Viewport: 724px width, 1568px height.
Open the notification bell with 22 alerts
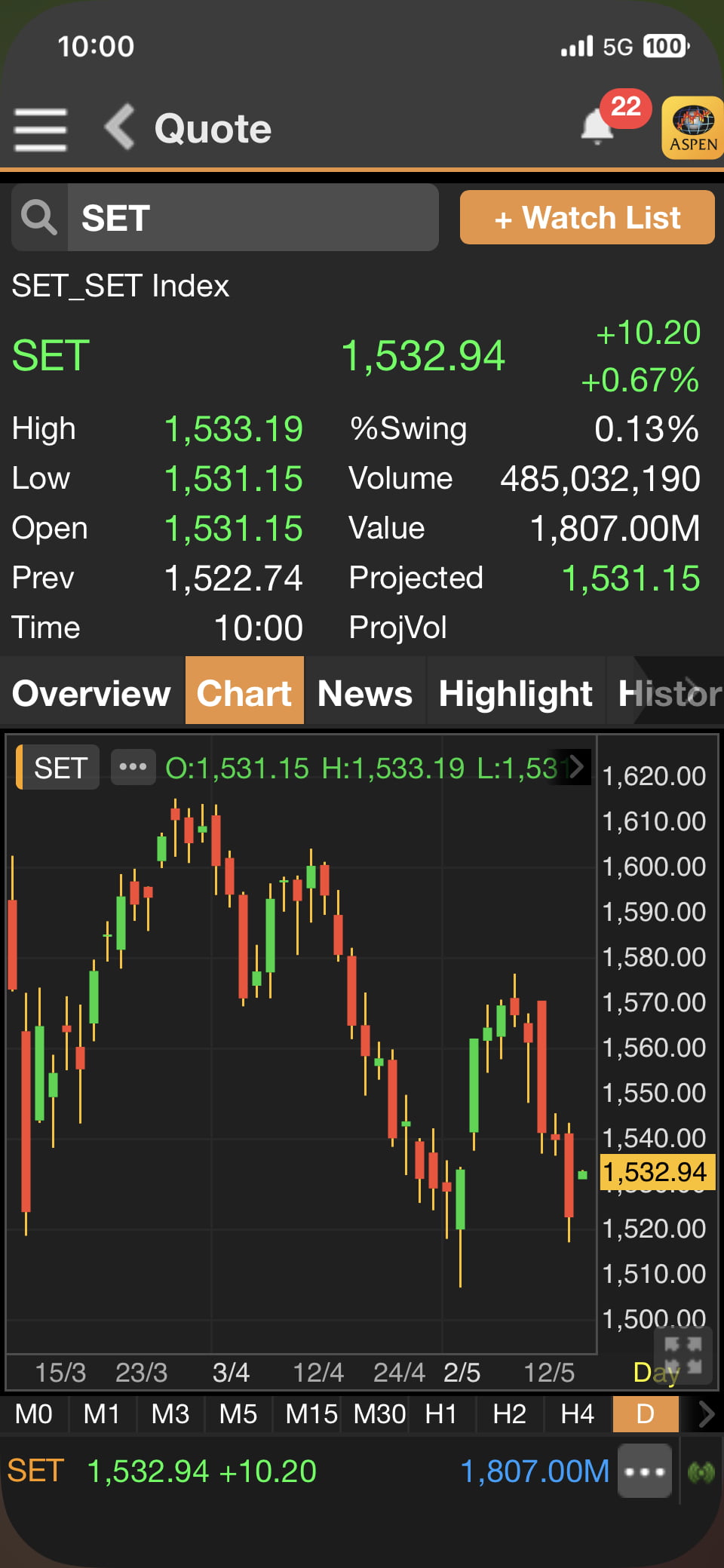598,127
